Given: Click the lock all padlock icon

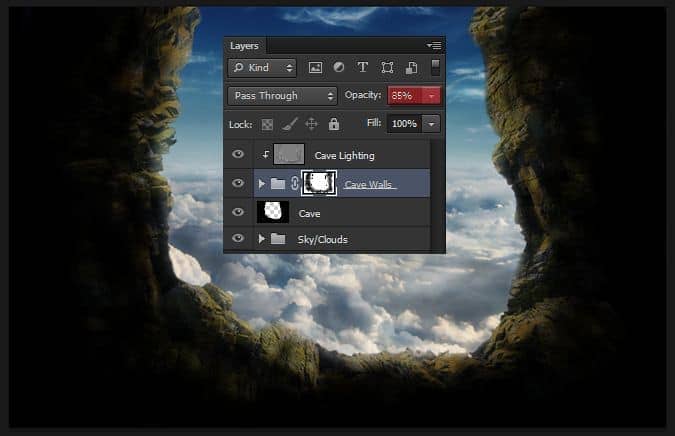Looking at the screenshot, I should [334, 124].
